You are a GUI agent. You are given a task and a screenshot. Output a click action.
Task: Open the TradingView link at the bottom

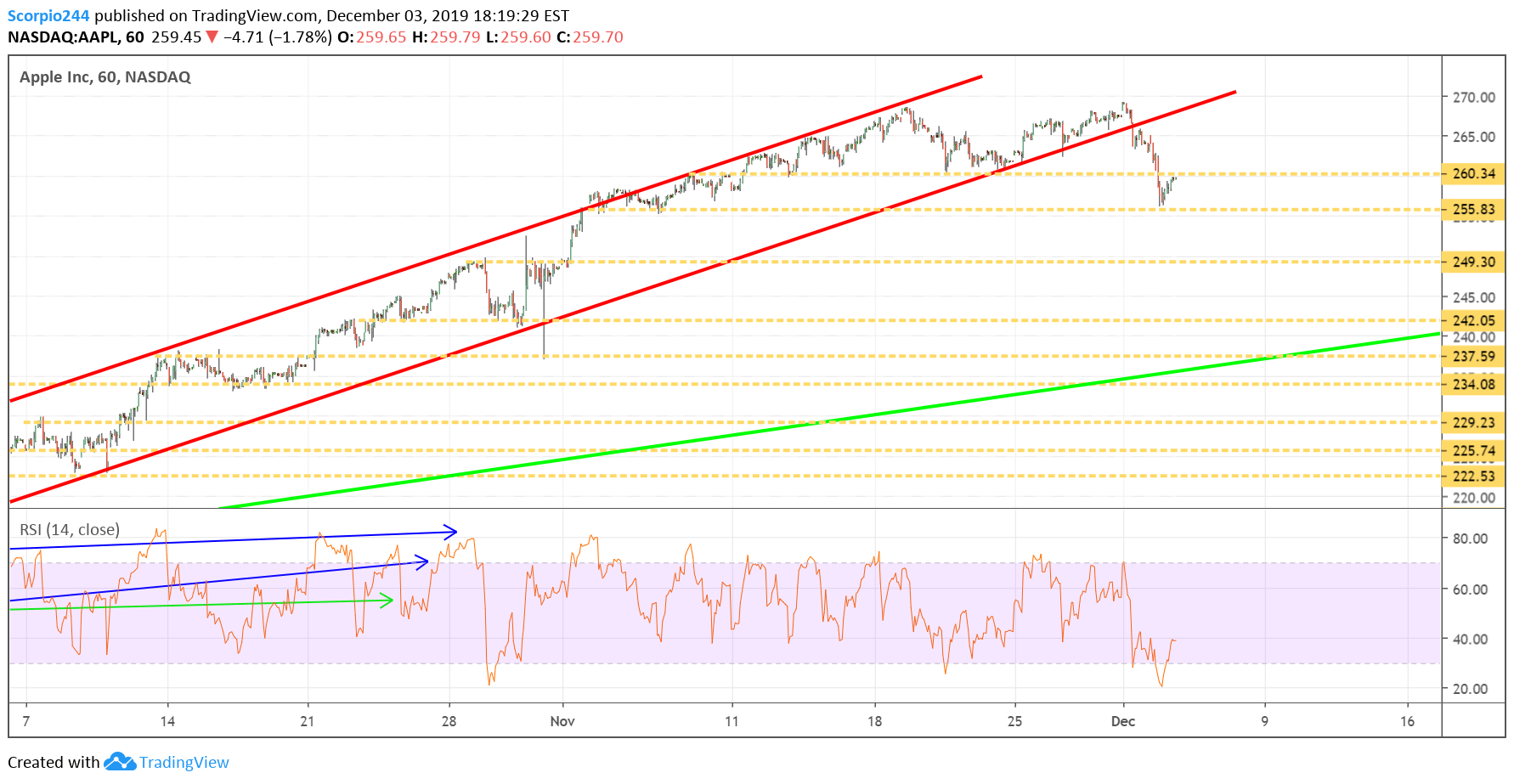click(x=184, y=762)
